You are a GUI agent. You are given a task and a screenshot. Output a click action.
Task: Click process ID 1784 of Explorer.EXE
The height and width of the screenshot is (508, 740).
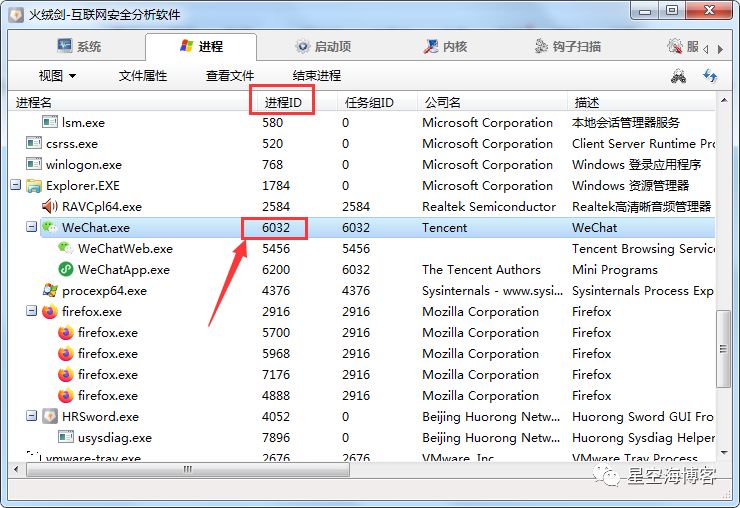[276, 186]
